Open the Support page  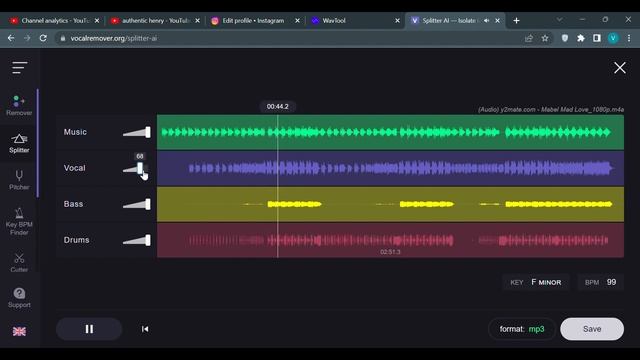(19, 298)
